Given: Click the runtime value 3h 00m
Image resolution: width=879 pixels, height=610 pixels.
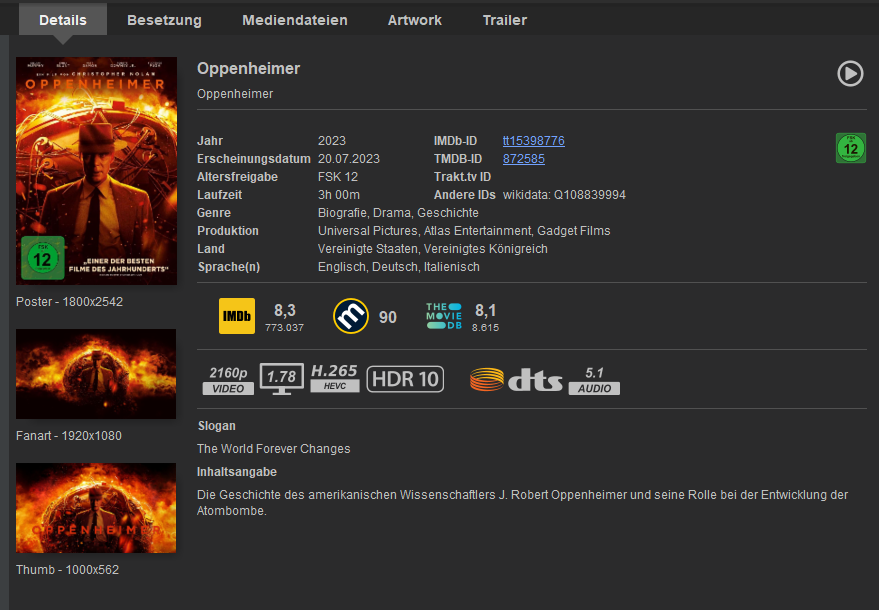Looking at the screenshot, I should point(339,195).
